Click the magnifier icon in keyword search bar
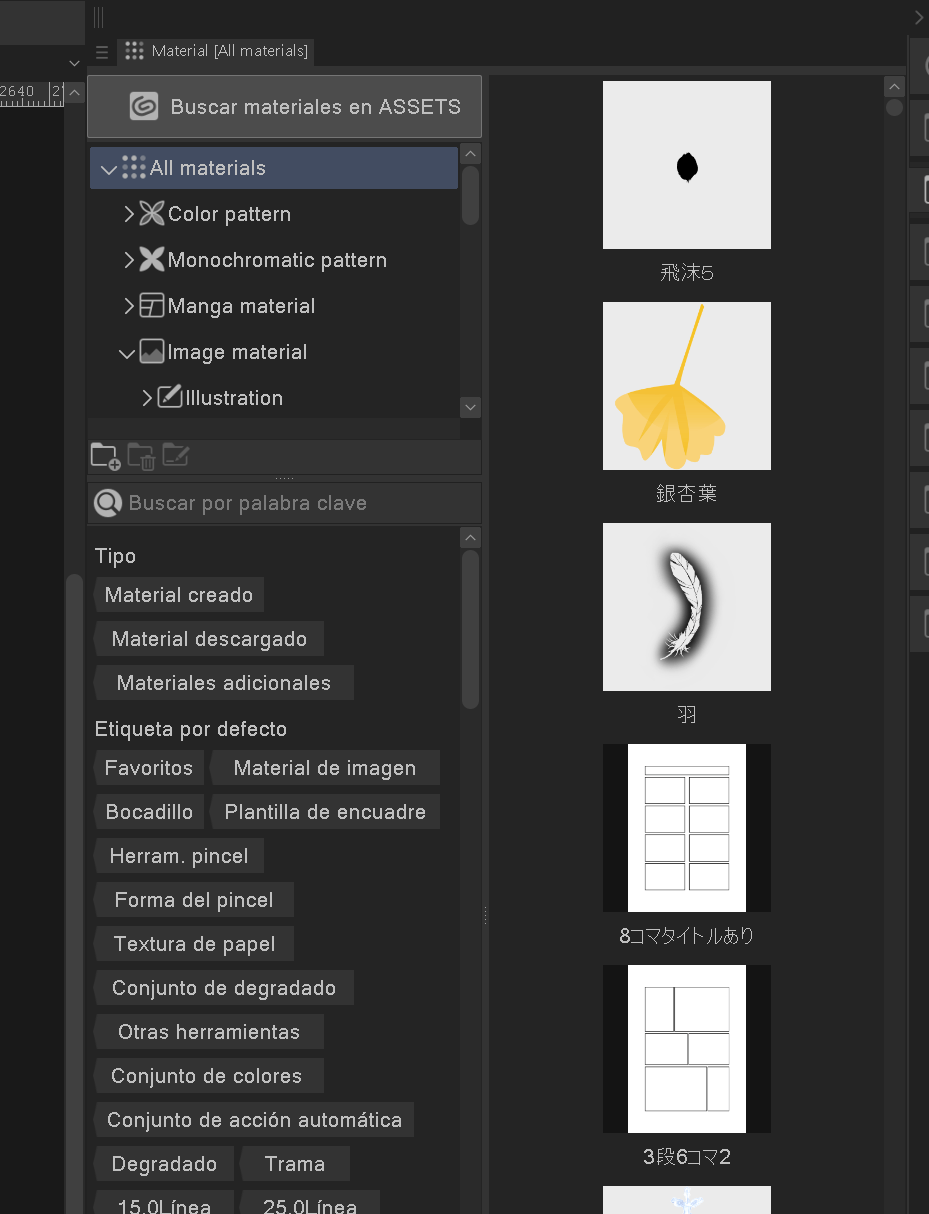 click(x=108, y=502)
